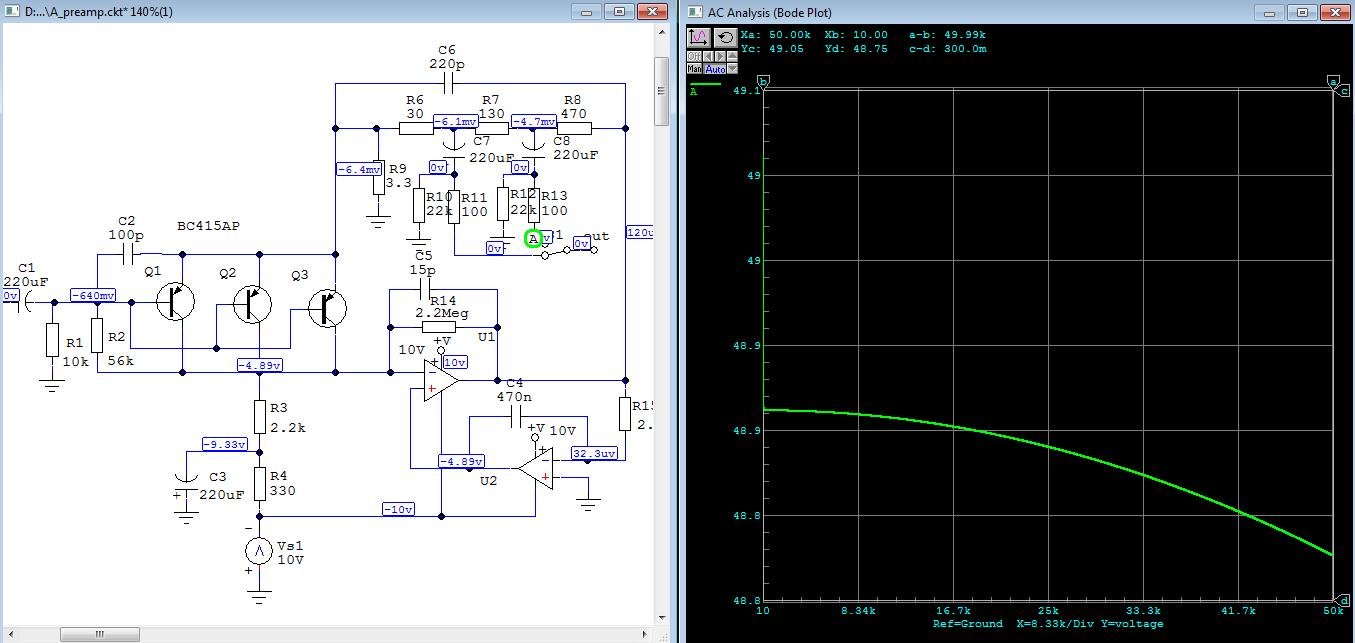Click the 32.3uv label near op-amp U2

[595, 453]
